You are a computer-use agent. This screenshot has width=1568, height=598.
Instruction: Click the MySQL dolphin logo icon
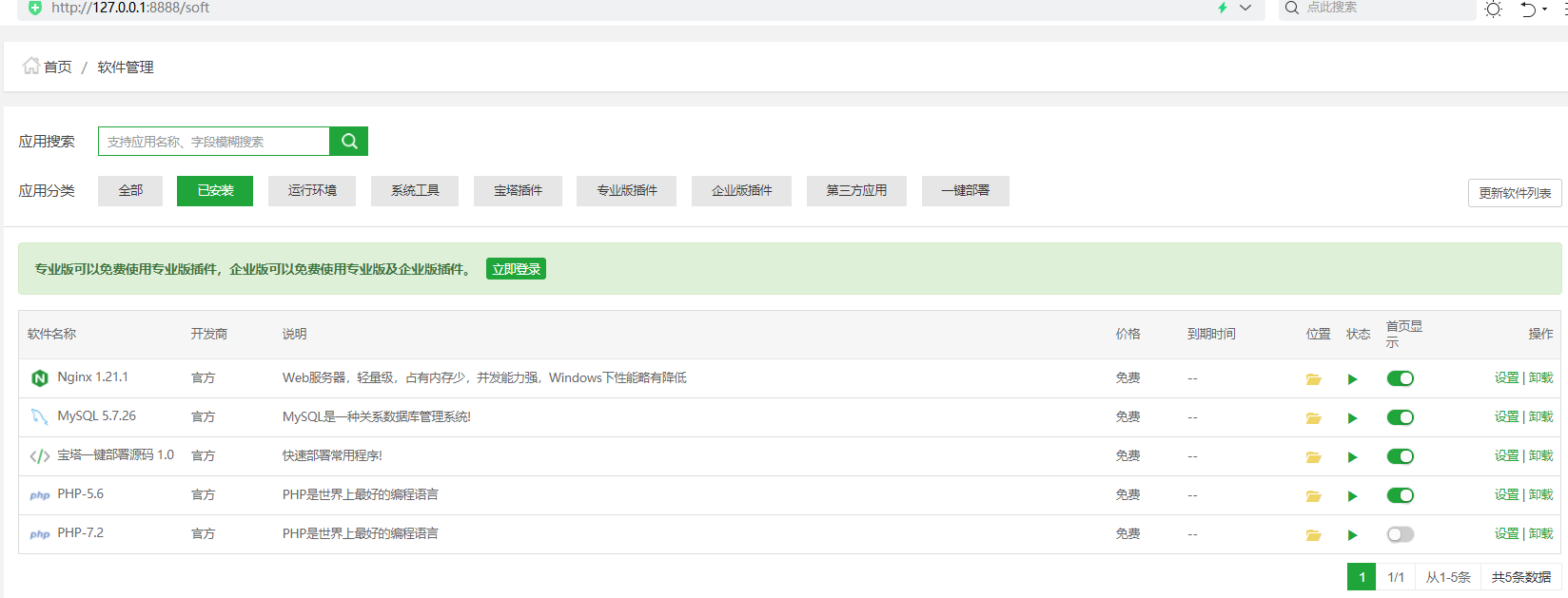coord(40,416)
